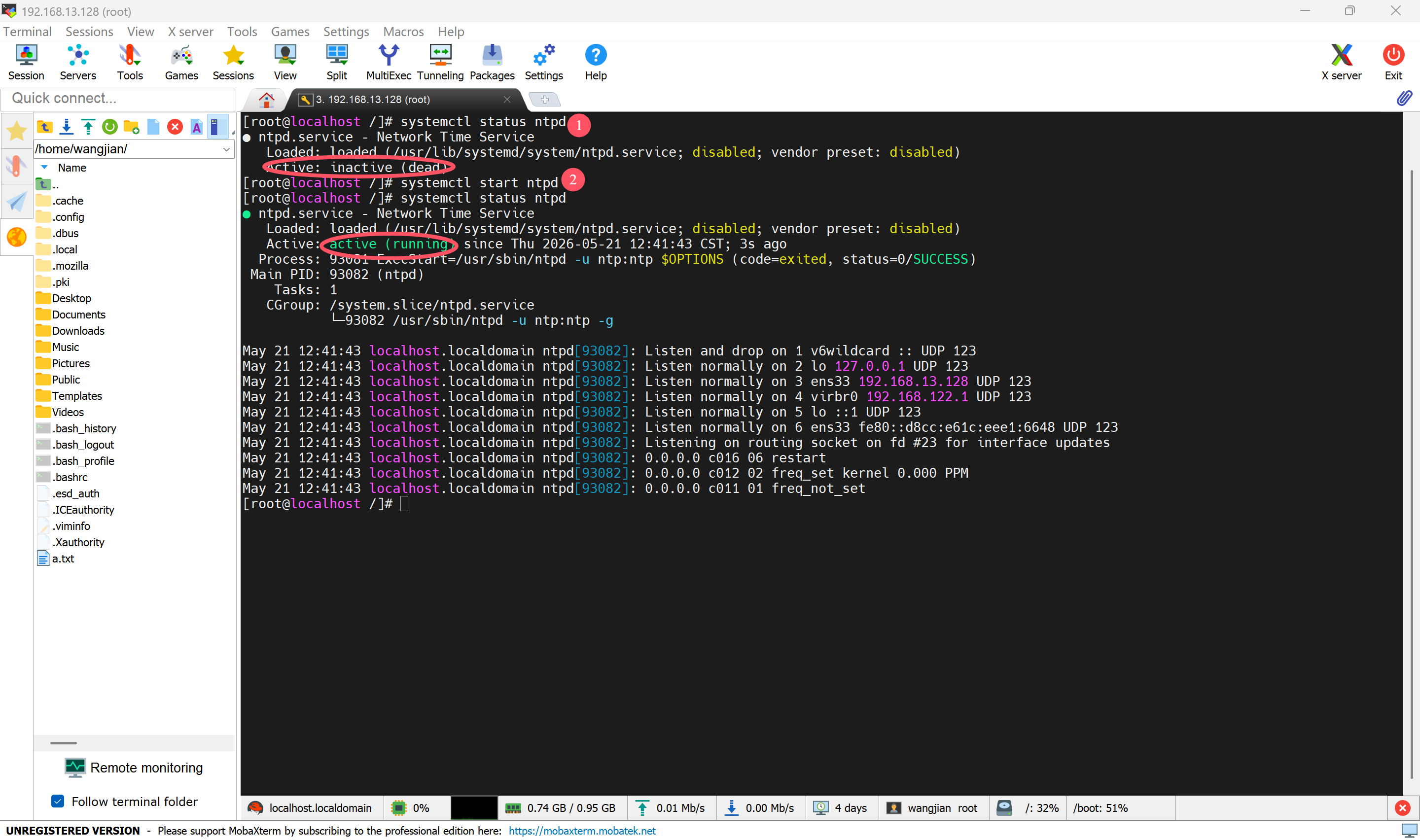Click the paperclip icon at top right
1420x840 pixels.
click(1404, 99)
